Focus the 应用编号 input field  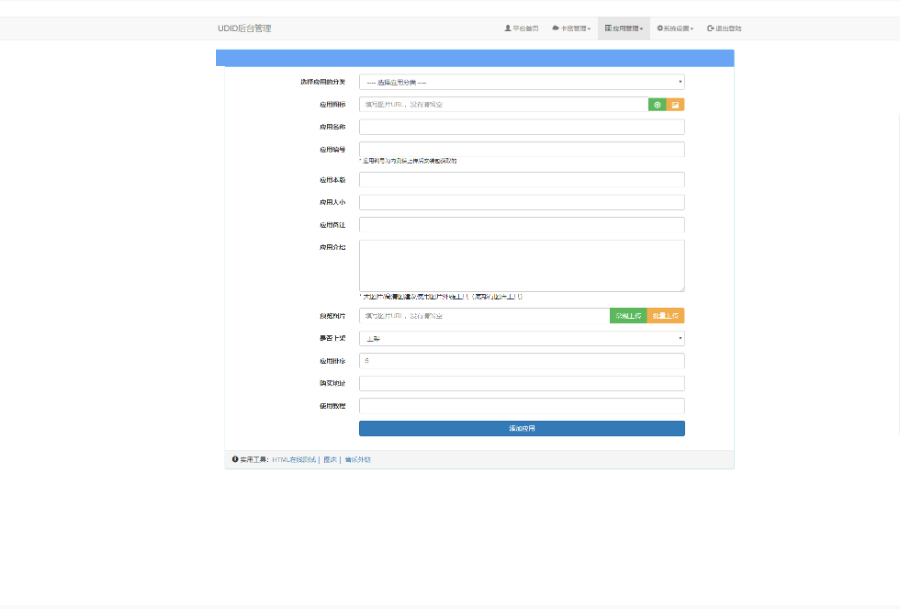(x=522, y=149)
